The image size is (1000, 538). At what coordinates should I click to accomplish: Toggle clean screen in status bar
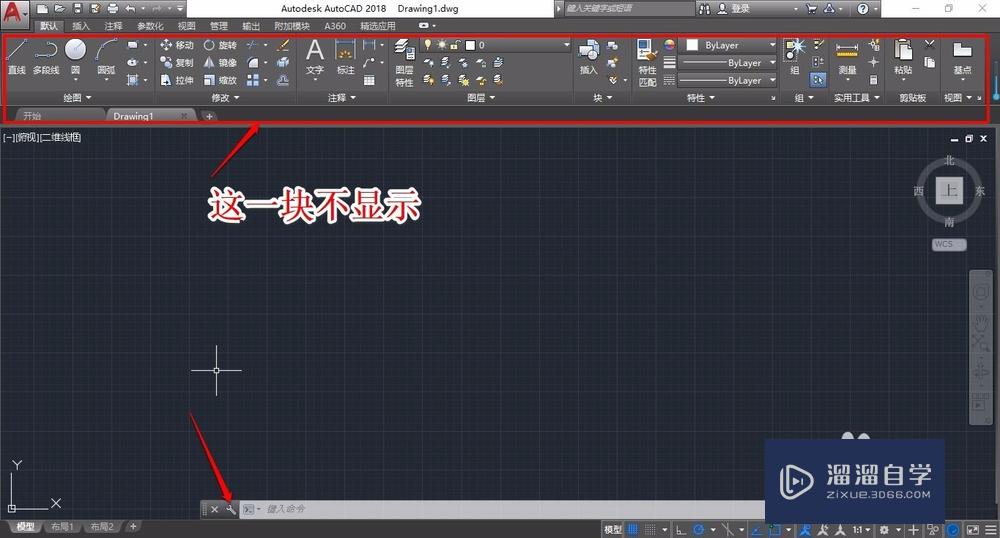point(973,530)
